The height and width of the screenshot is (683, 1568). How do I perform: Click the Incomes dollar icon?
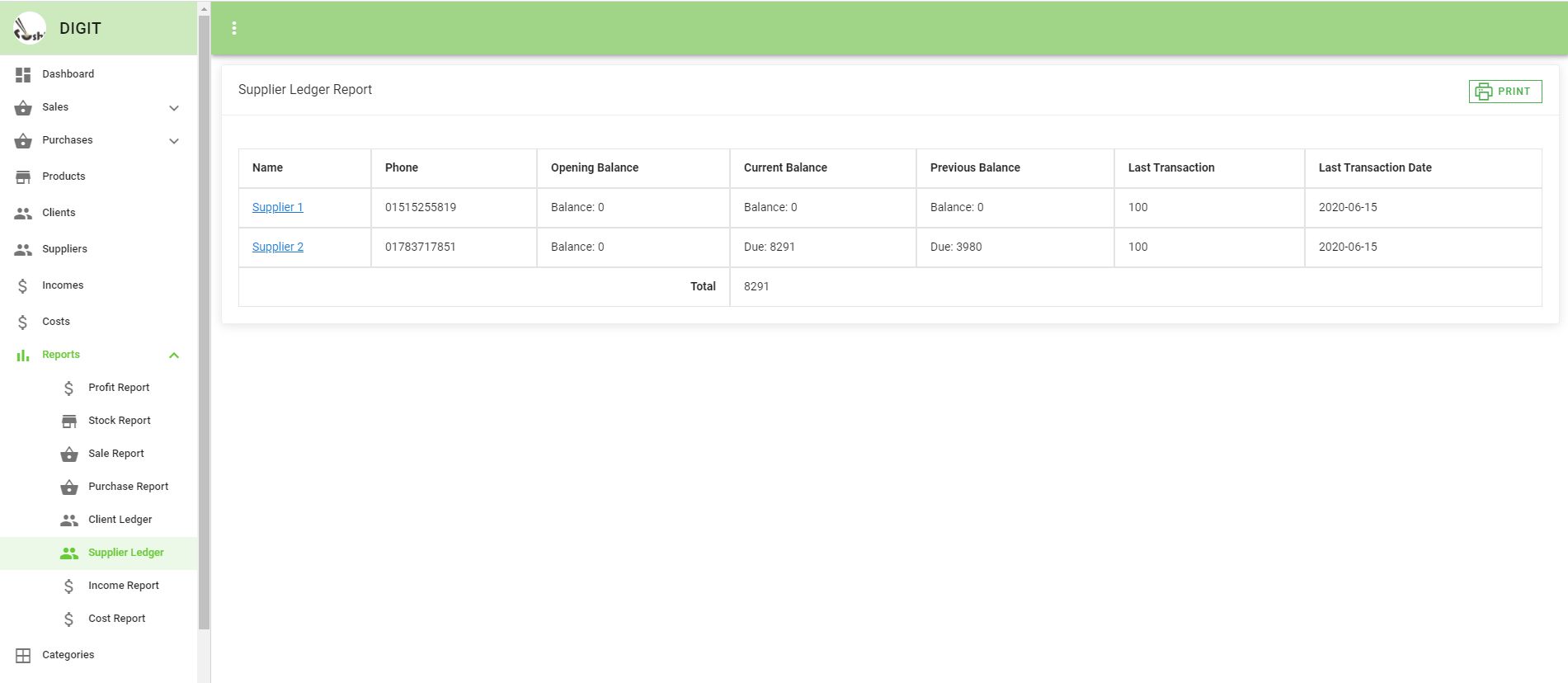pos(23,285)
